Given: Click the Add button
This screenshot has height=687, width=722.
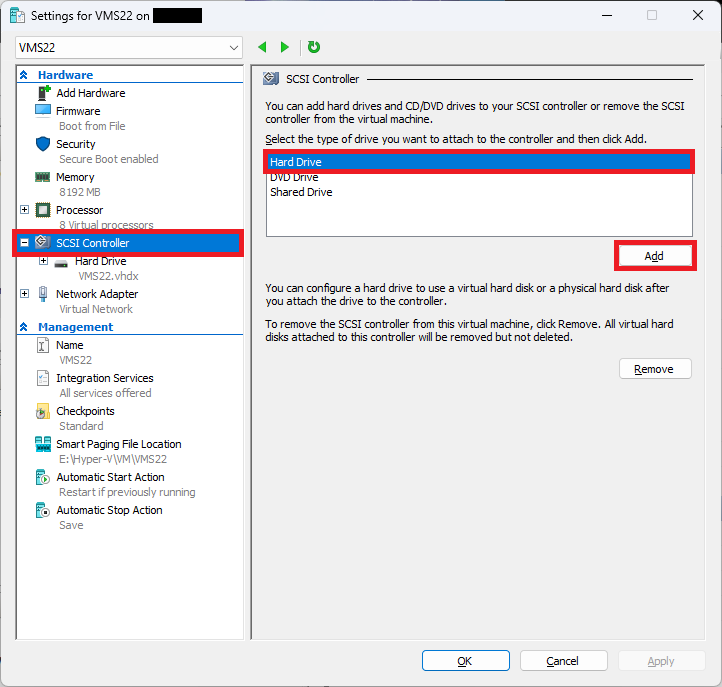Looking at the screenshot, I should point(655,256).
